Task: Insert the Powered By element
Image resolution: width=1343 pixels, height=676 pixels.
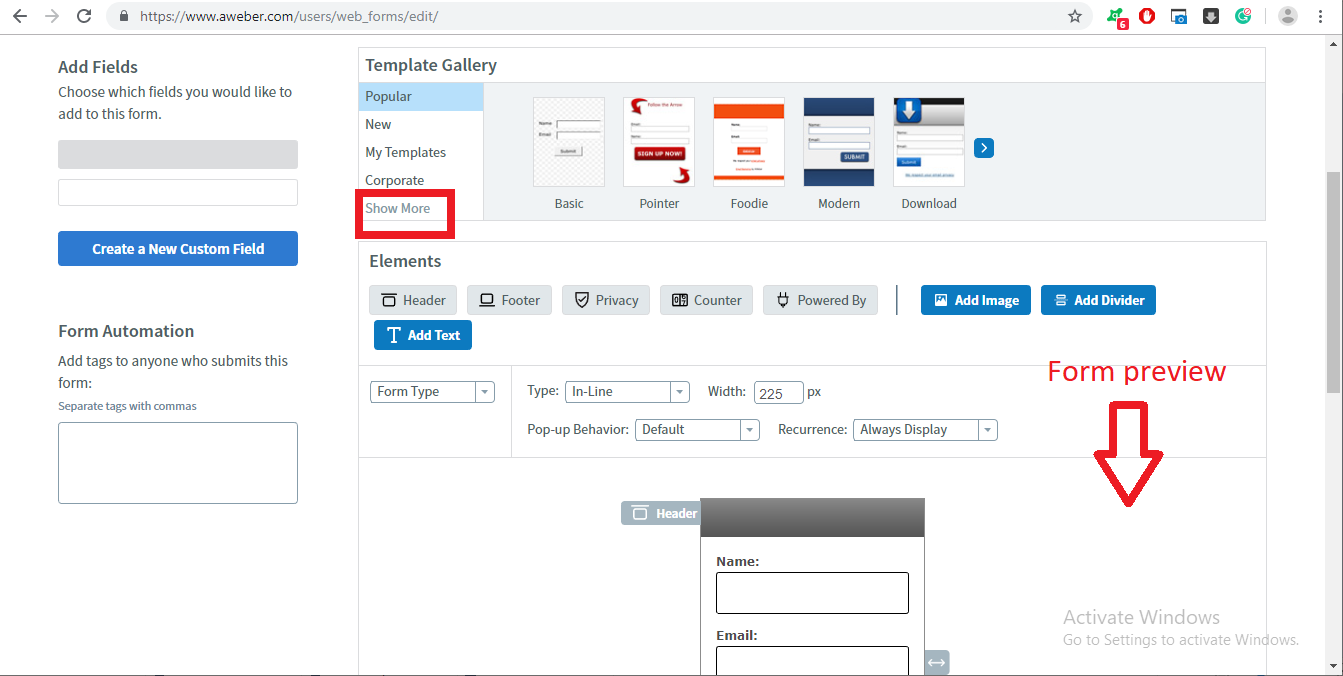Action: click(820, 299)
